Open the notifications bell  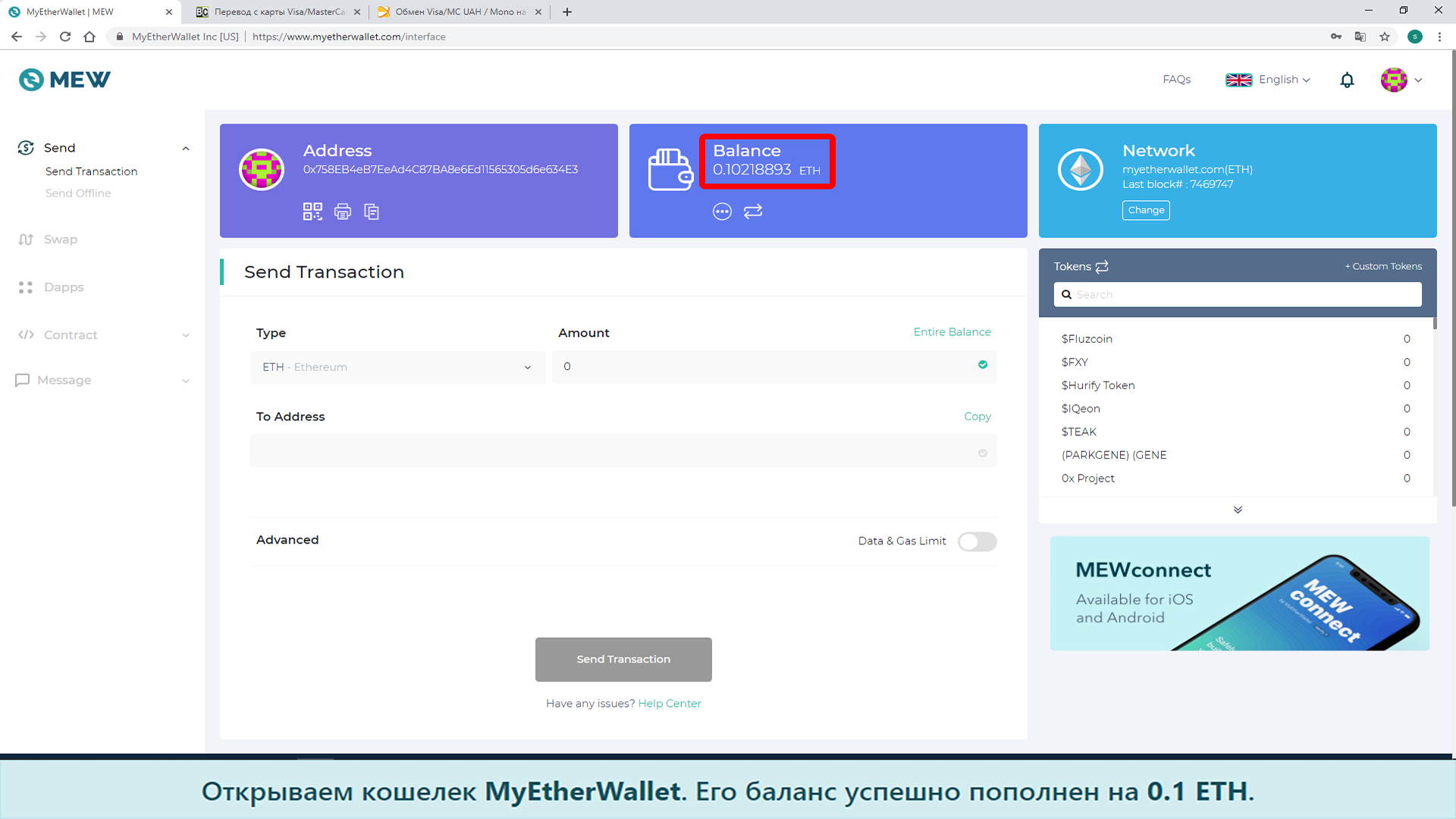(x=1347, y=80)
